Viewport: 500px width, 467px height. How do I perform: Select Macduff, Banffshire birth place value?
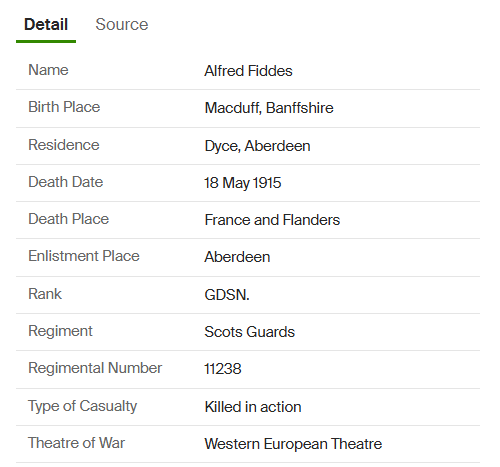click(x=269, y=108)
